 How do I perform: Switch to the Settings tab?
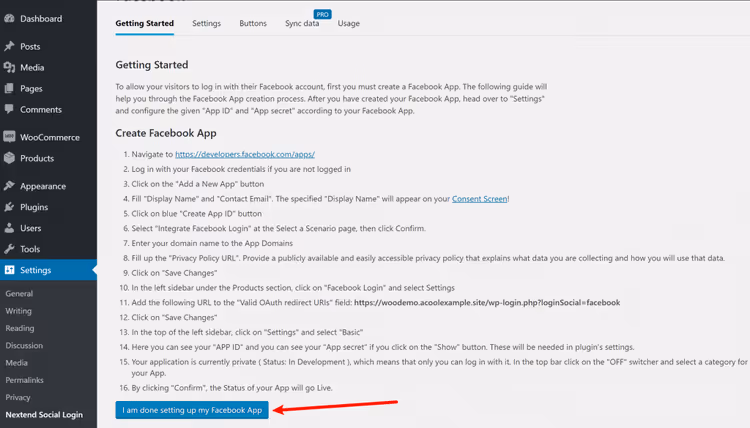(207, 23)
